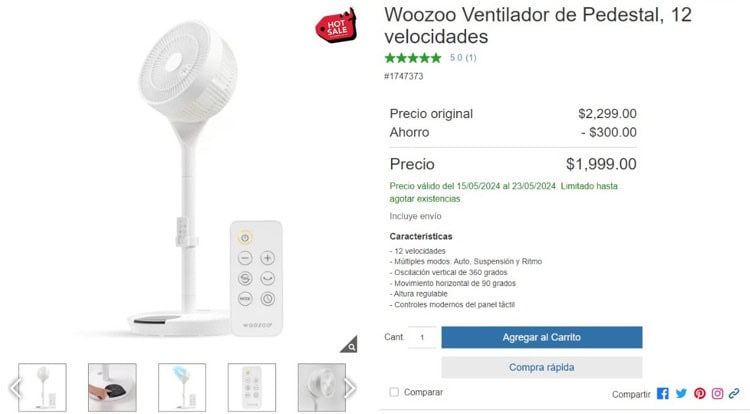Focus the Cant. quantity field
This screenshot has height=414, width=750.
[x=422, y=337]
